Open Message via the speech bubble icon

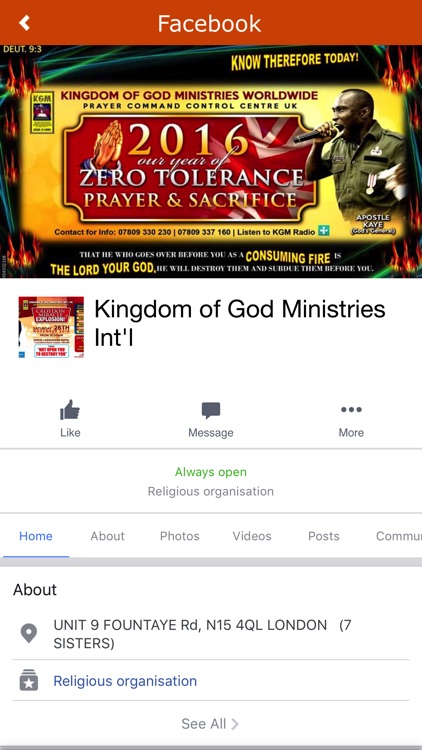pyautogui.click(x=211, y=410)
